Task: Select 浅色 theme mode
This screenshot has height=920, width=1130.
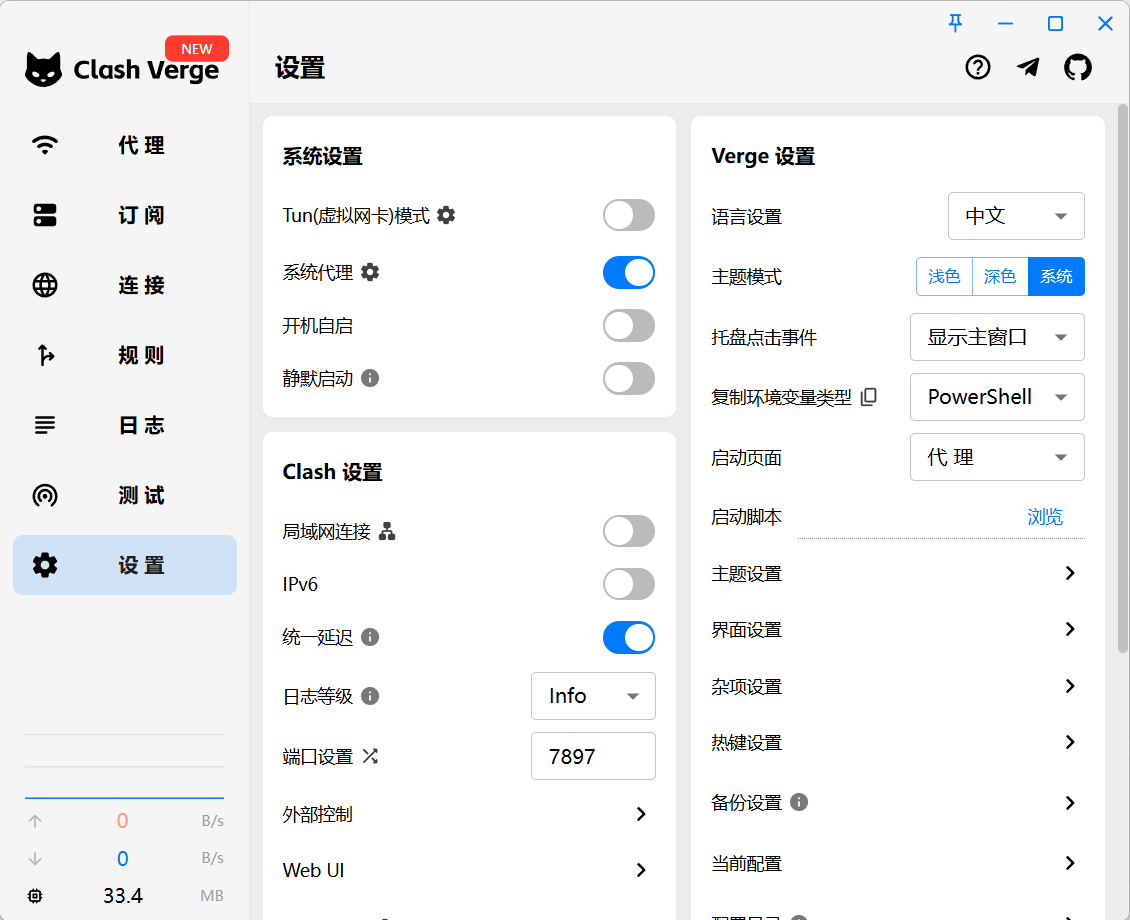Action: pos(944,276)
